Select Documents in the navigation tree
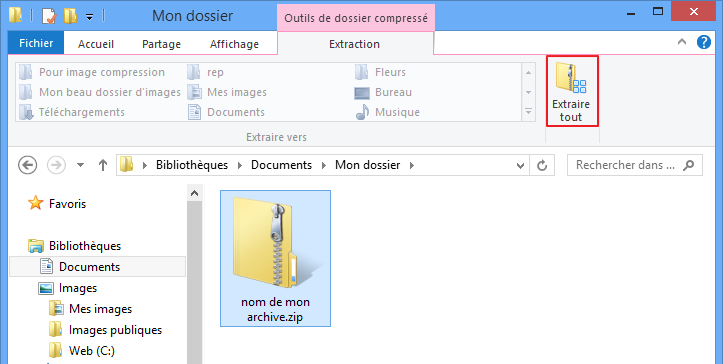723x364 pixels. 98,267
